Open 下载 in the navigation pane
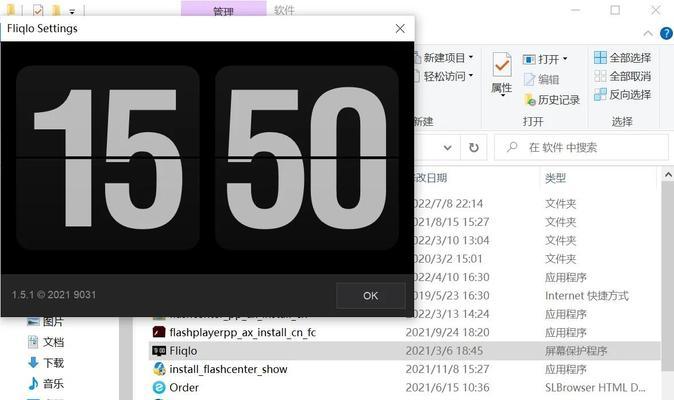This screenshot has height=400, width=674. coord(53,363)
